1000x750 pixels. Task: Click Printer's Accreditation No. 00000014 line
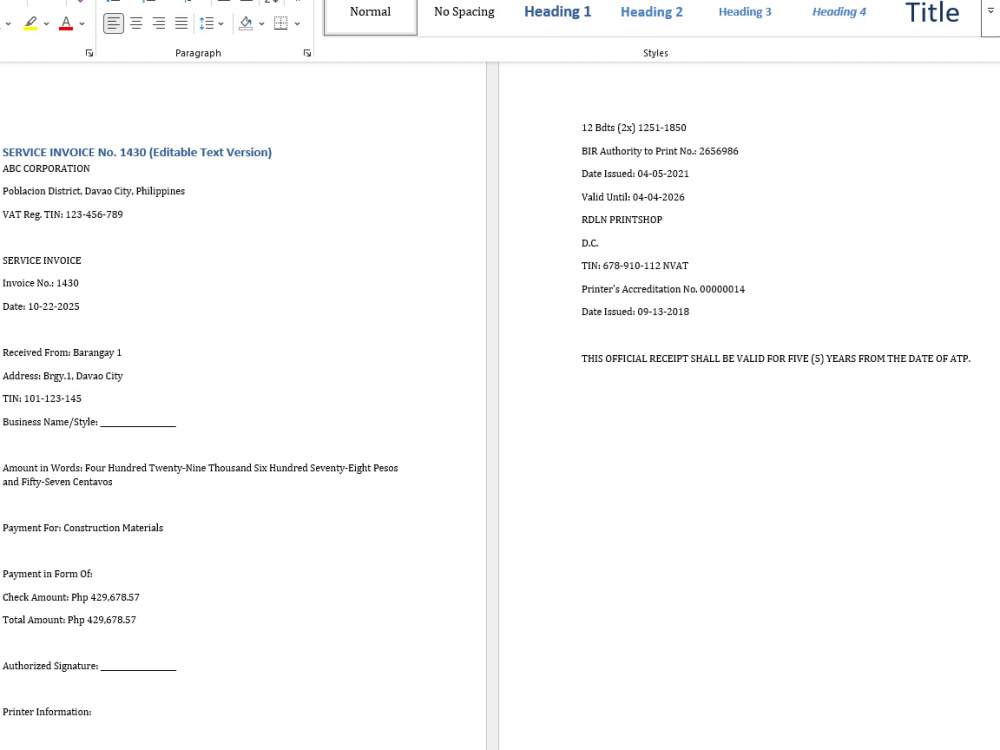point(663,289)
